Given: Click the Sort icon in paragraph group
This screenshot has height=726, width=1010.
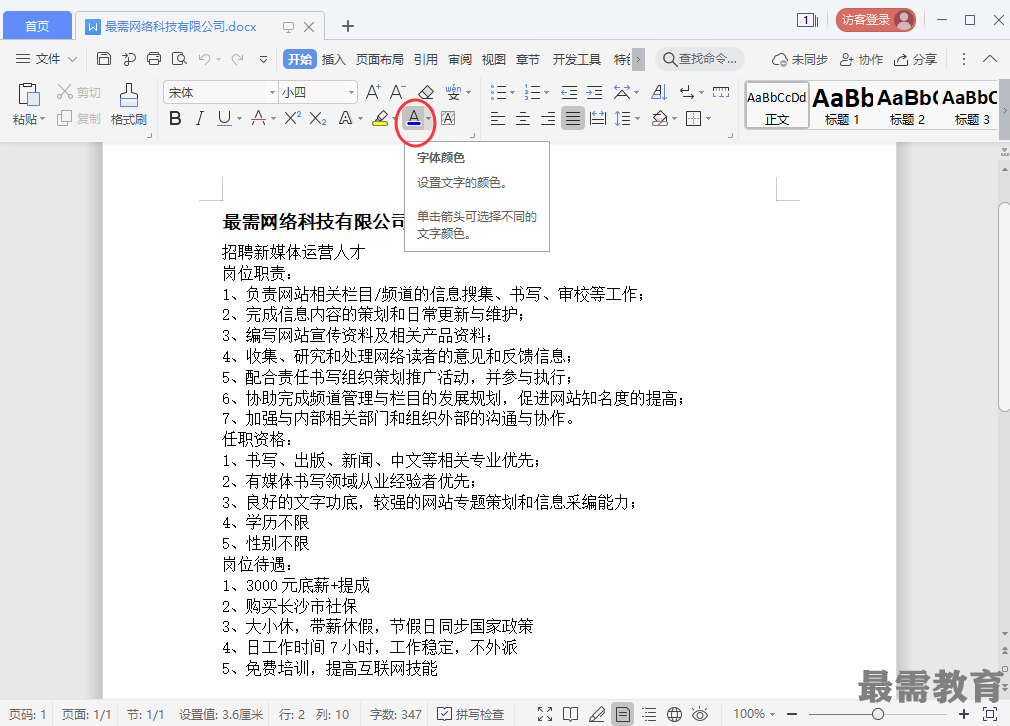Looking at the screenshot, I should [x=658, y=92].
